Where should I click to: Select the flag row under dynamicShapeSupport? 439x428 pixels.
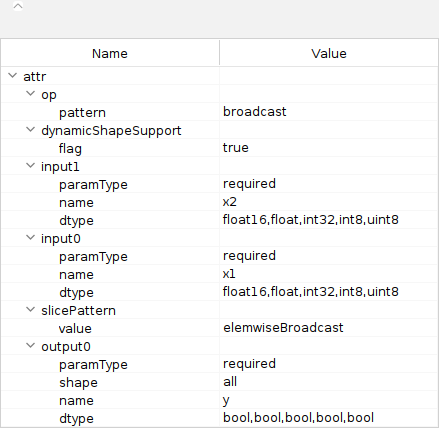pyautogui.click(x=219, y=148)
